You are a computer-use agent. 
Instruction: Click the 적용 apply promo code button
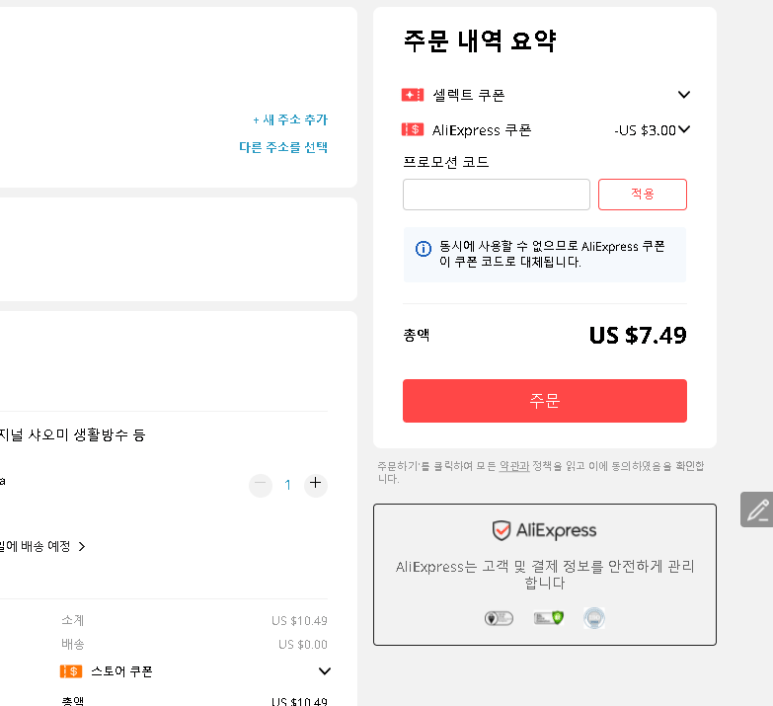[642, 194]
